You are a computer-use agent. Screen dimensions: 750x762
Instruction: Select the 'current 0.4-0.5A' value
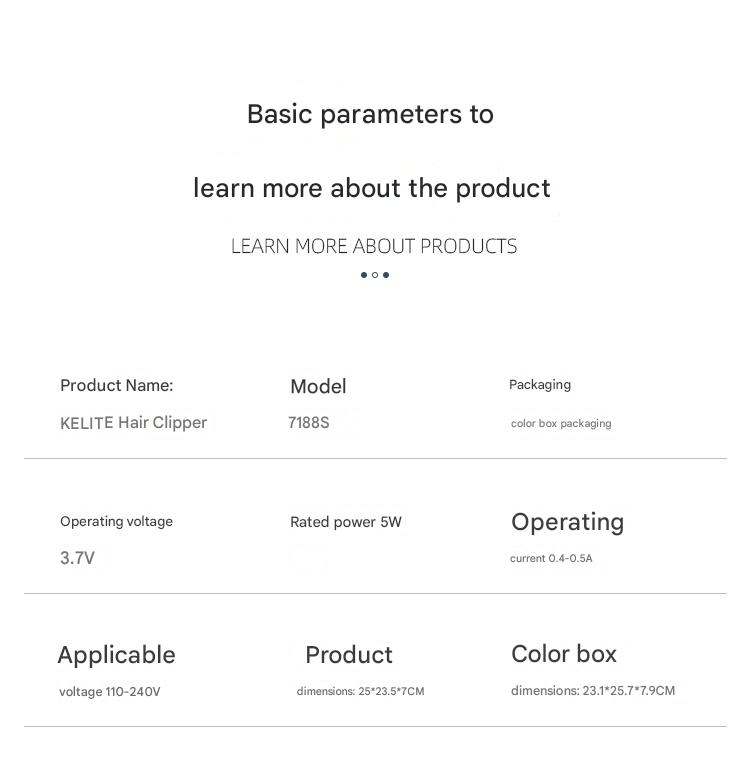coord(551,558)
